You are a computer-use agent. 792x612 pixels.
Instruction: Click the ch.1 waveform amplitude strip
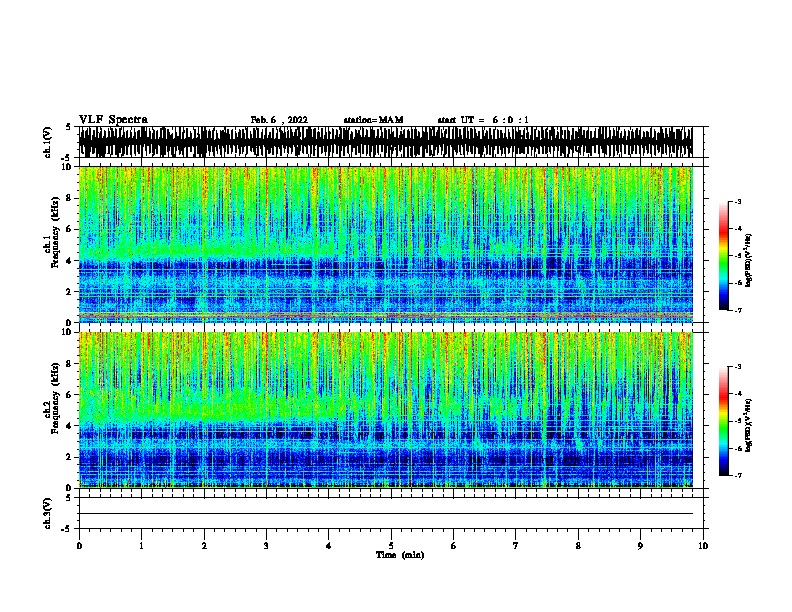pyautogui.click(x=385, y=142)
